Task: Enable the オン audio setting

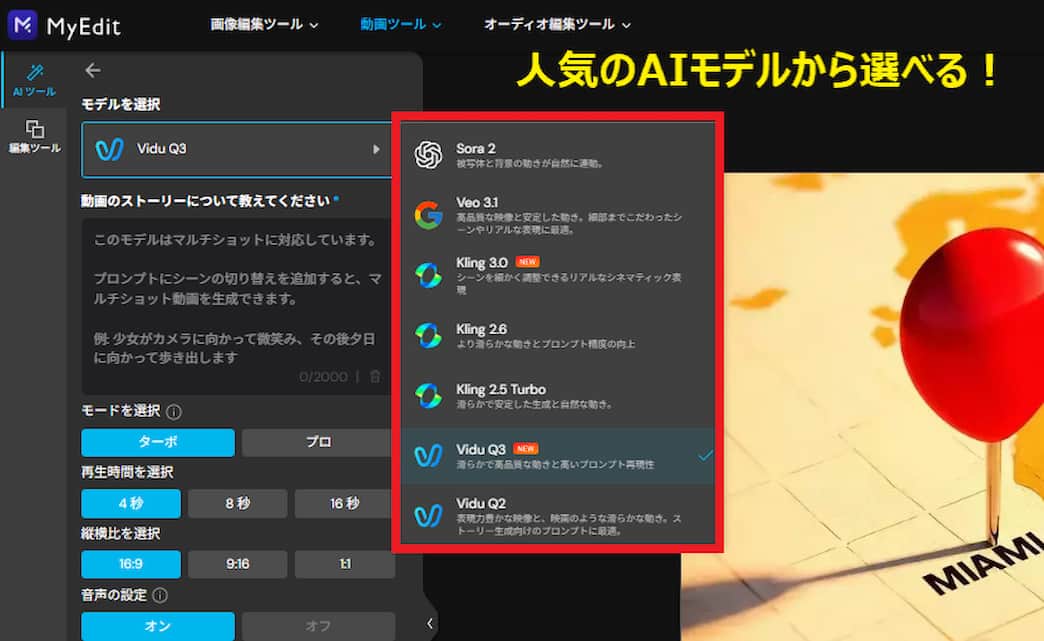Action: pyautogui.click(x=157, y=625)
